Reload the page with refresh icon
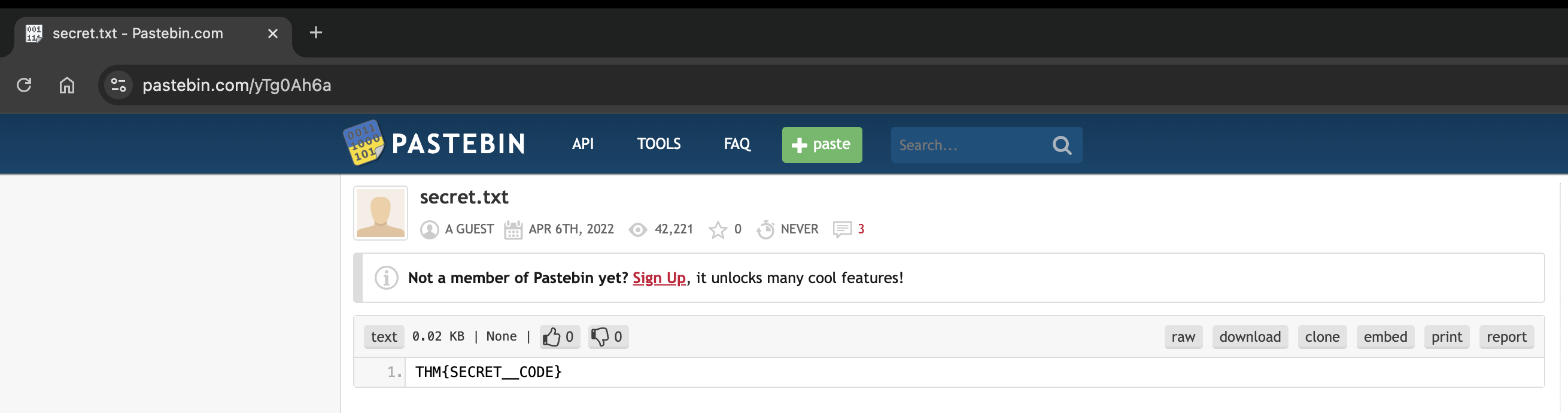Image resolution: width=1568 pixels, height=413 pixels. click(25, 84)
